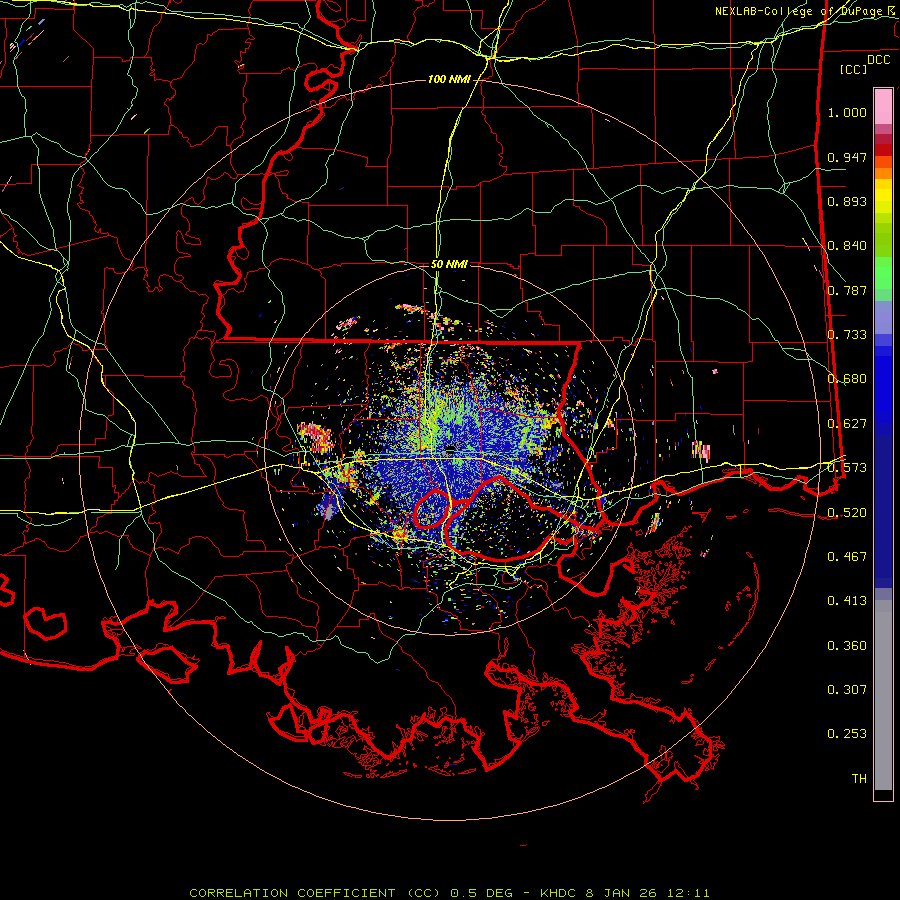
Task: Click the gray low-value band on CC scale
Action: [x=883, y=695]
